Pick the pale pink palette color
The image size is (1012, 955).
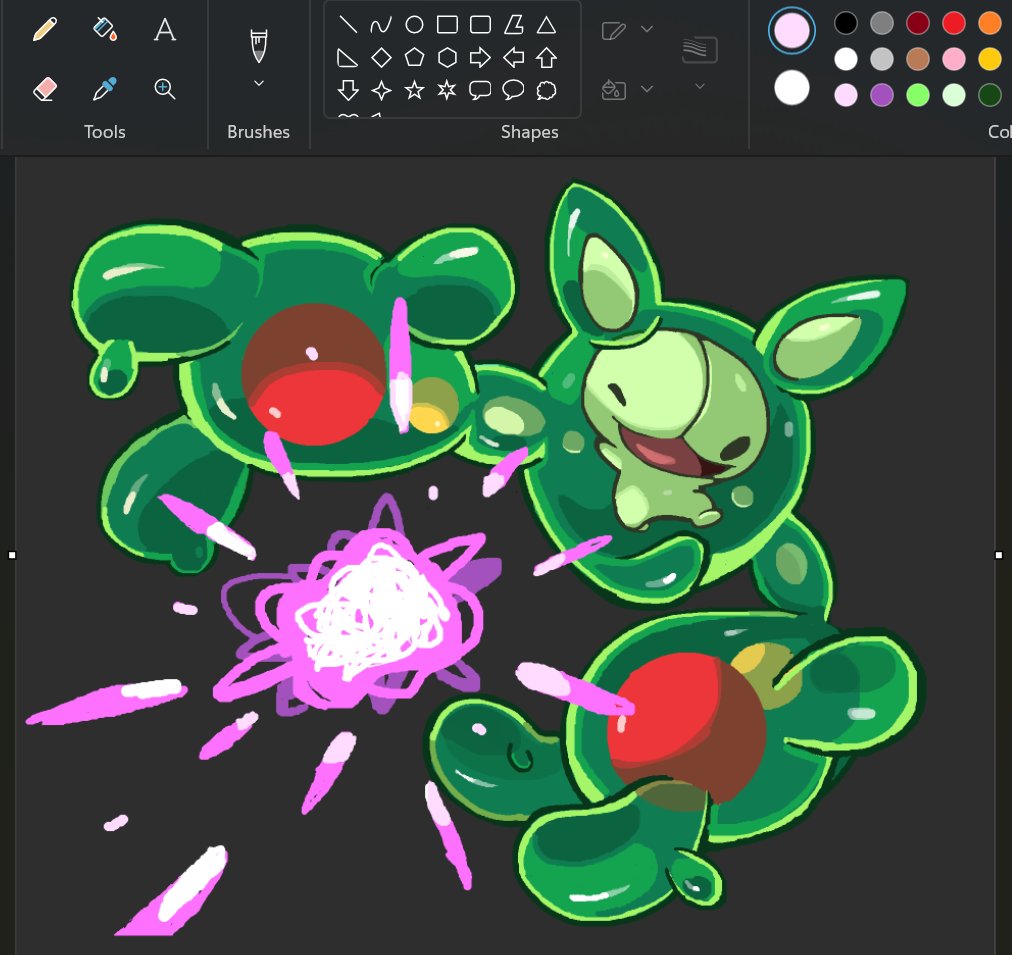845,95
